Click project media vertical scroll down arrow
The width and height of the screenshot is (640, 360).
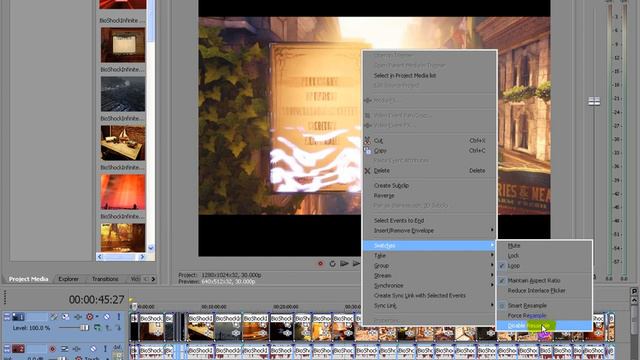[151, 248]
